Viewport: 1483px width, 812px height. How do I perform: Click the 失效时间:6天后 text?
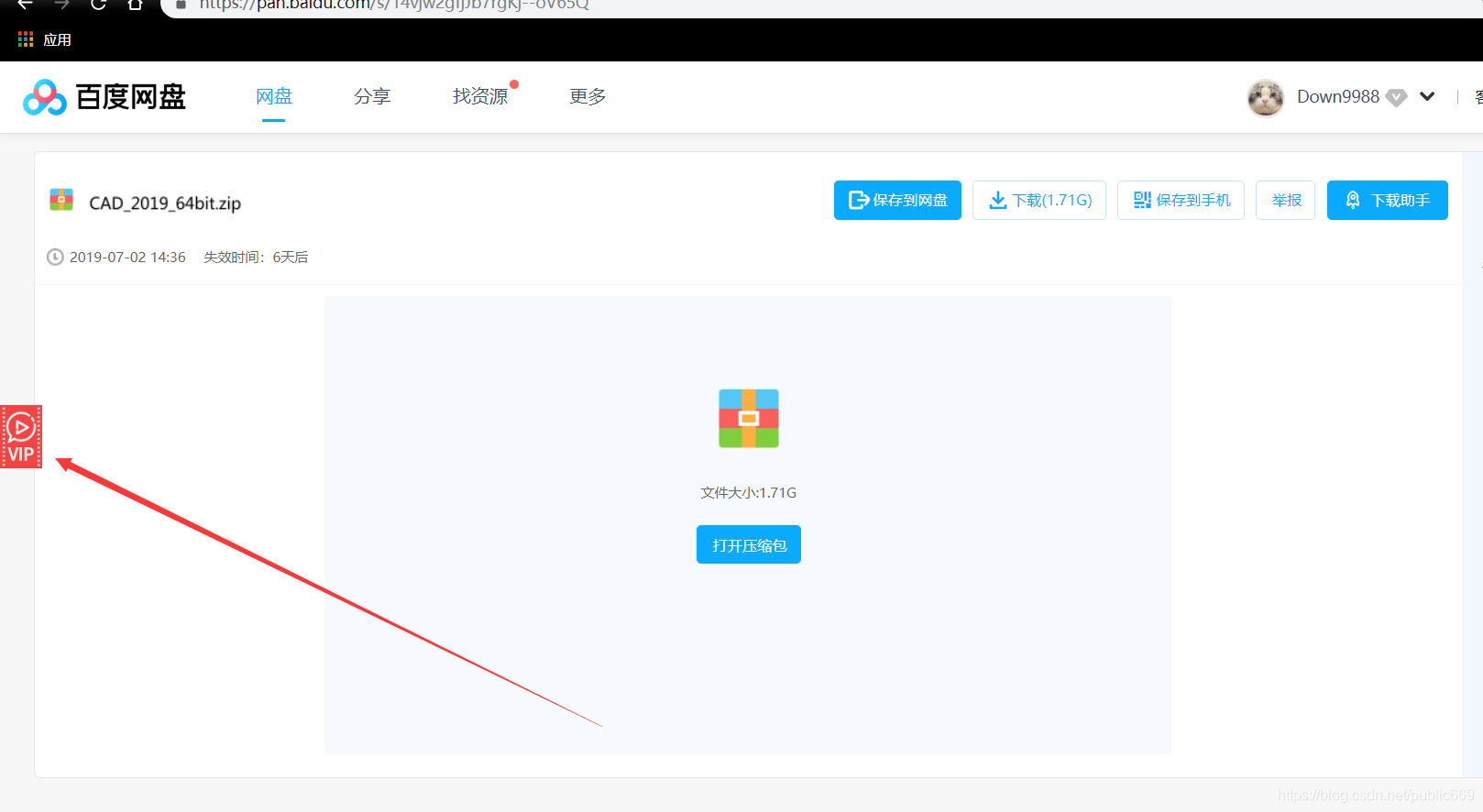point(256,257)
